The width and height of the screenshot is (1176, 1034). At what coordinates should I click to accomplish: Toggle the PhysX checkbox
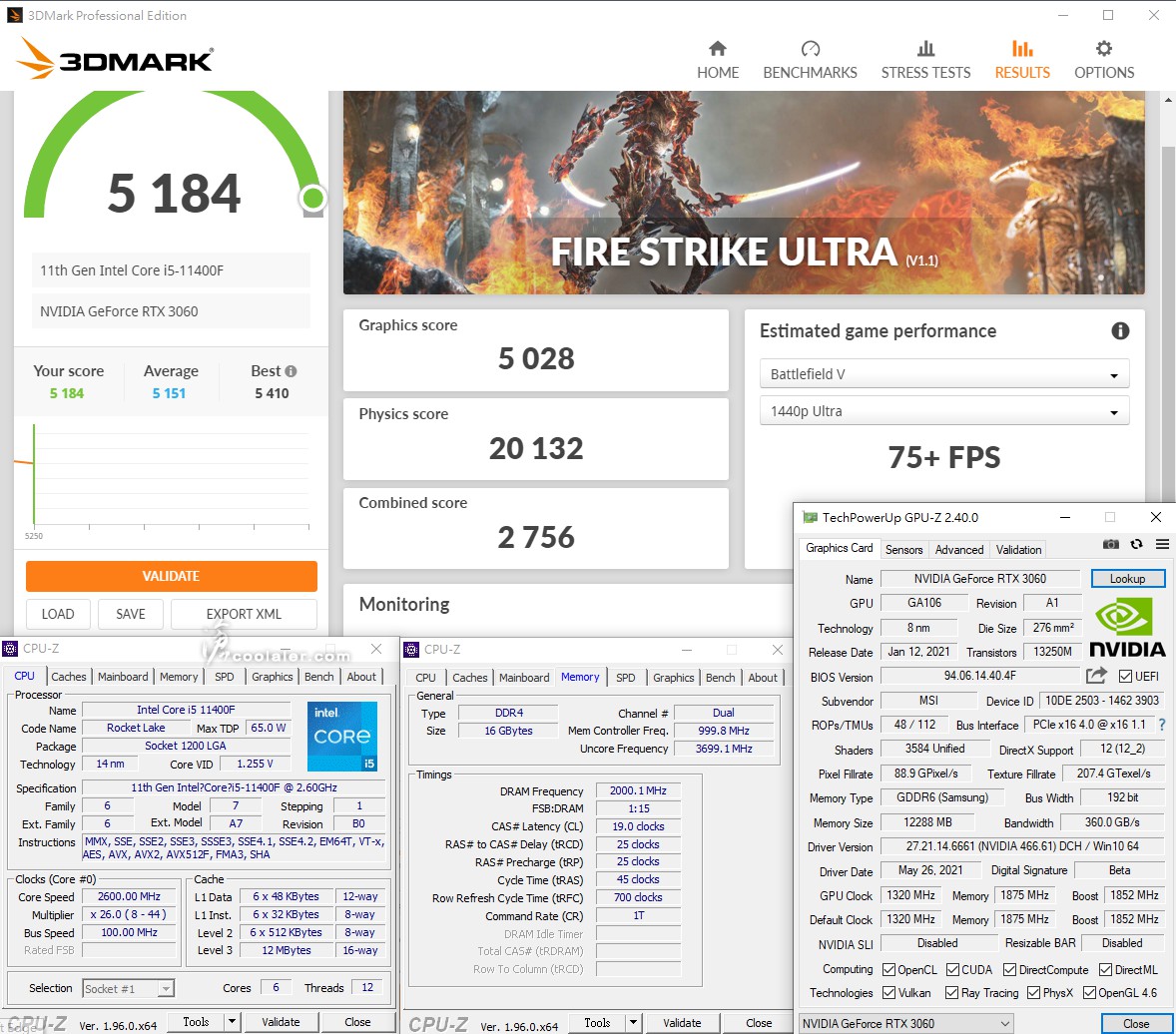click(x=1033, y=993)
